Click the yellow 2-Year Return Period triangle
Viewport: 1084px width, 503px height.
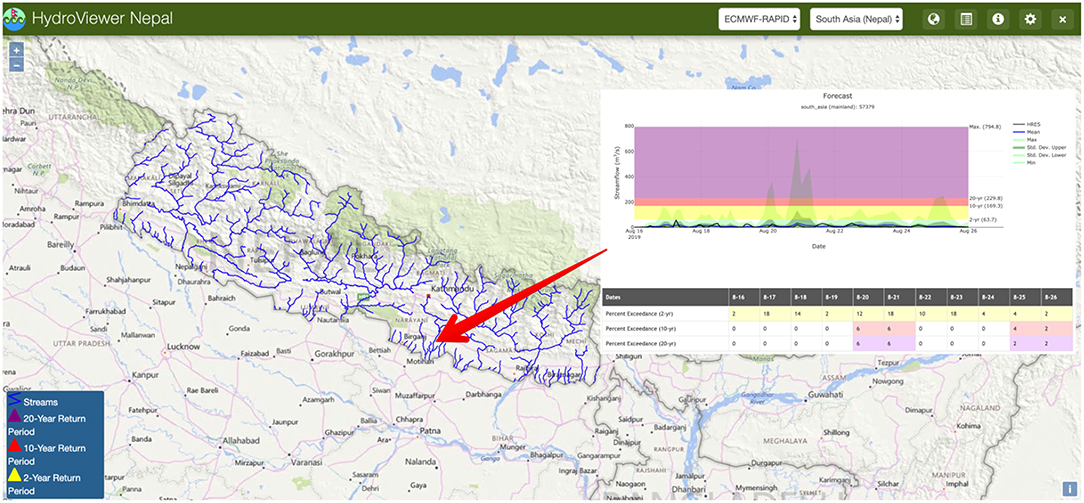tap(15, 476)
